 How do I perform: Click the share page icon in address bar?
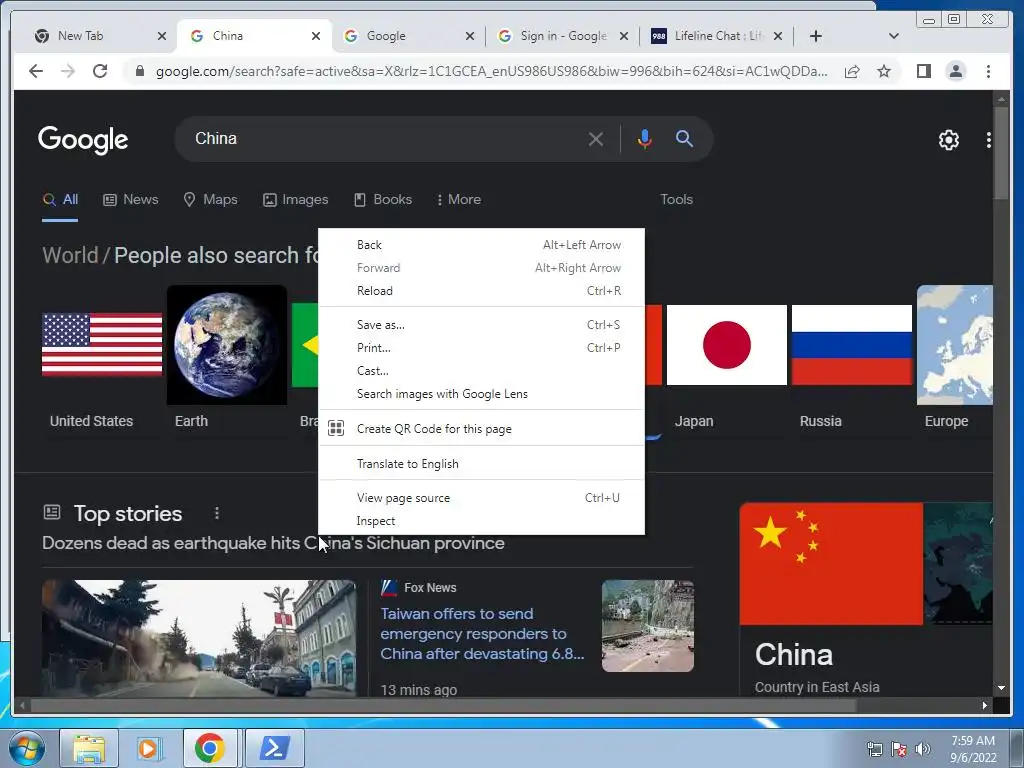[852, 71]
